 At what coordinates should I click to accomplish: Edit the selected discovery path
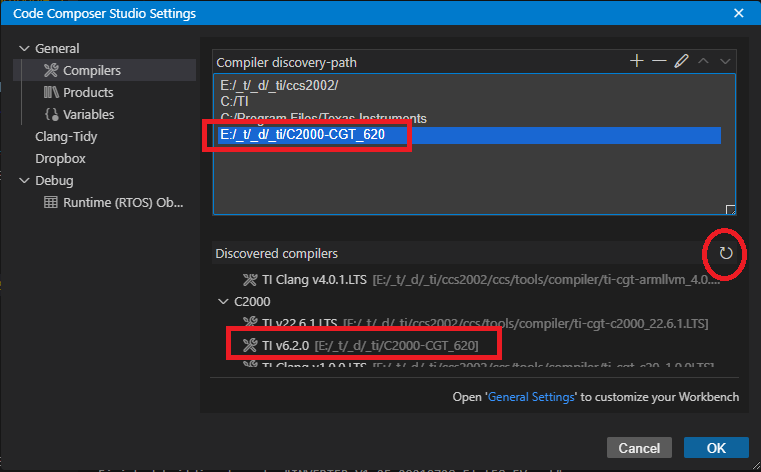[x=681, y=61]
